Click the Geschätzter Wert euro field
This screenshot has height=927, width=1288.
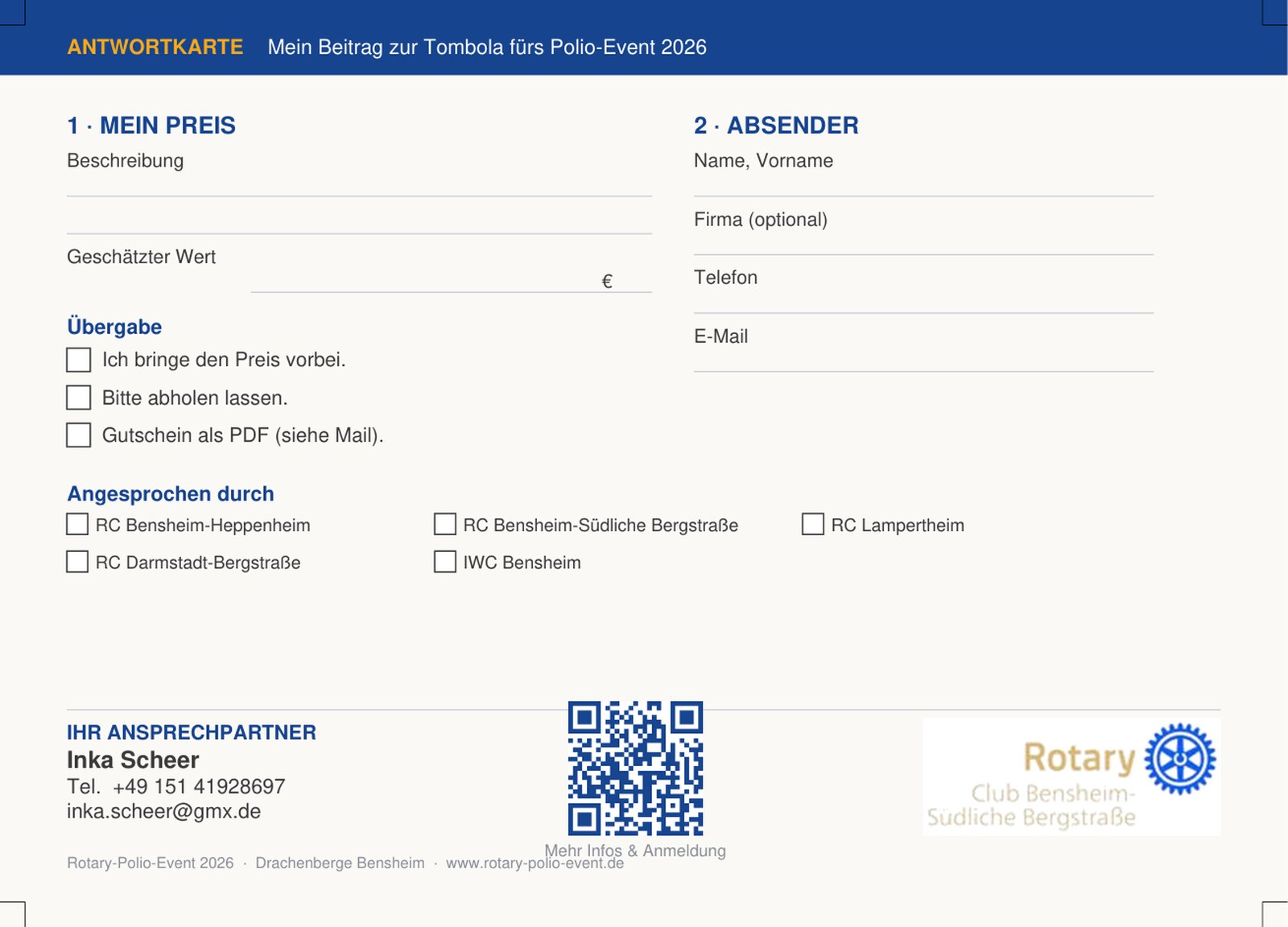(x=451, y=279)
